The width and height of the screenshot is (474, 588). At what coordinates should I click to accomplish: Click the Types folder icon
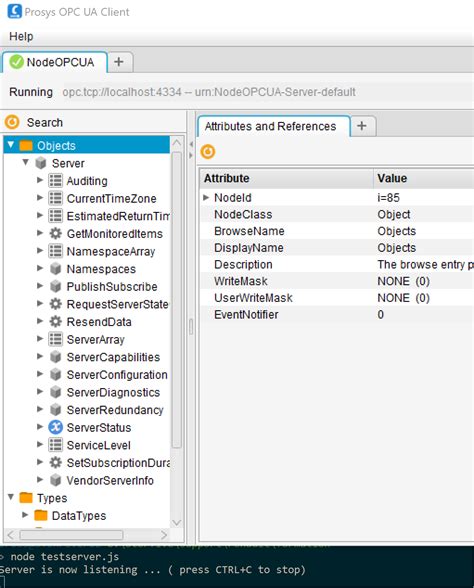pyautogui.click(x=26, y=498)
